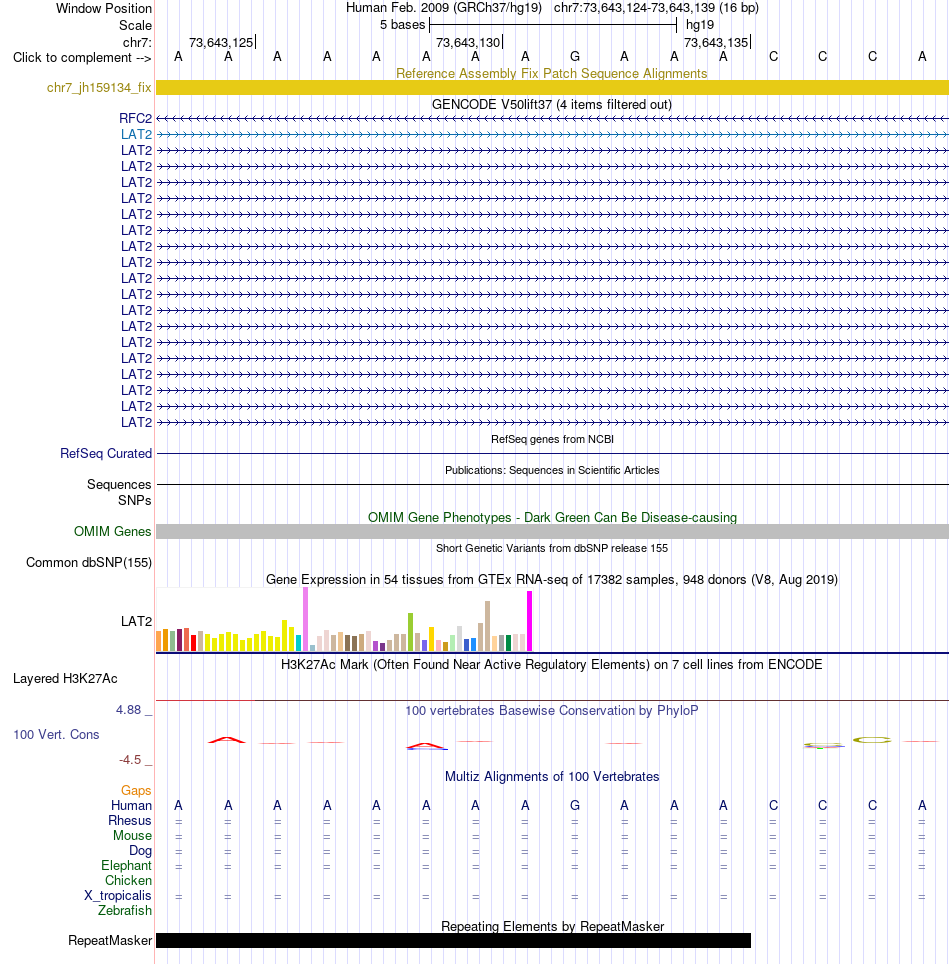The height and width of the screenshot is (964, 950).
Task: Click the Sequences track label
Action: (x=119, y=484)
